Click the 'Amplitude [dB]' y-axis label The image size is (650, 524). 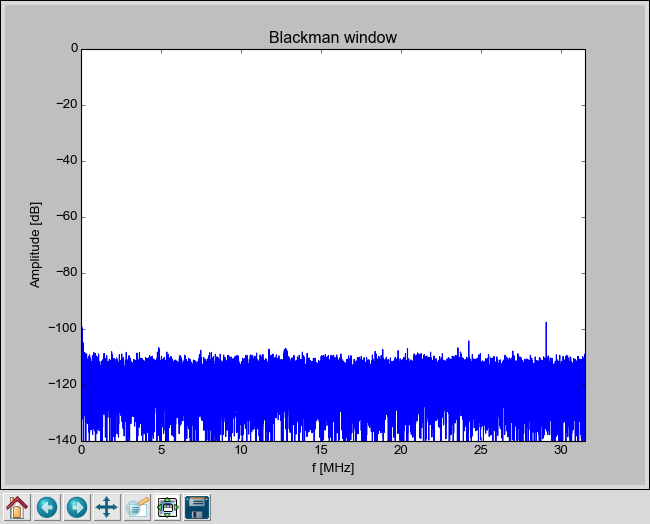coord(35,245)
